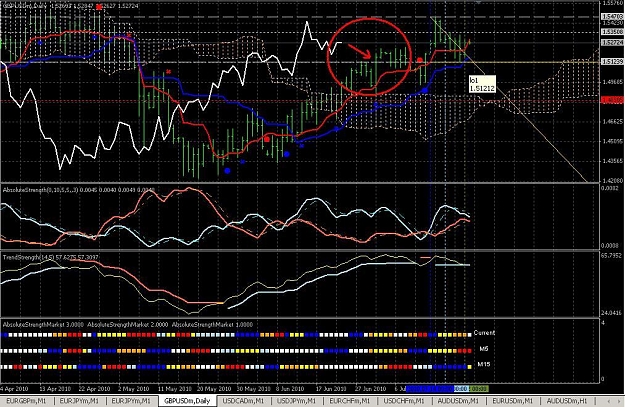Click the 2 May 2010 date label
The height and width of the screenshot is (407, 625).
click(133, 389)
